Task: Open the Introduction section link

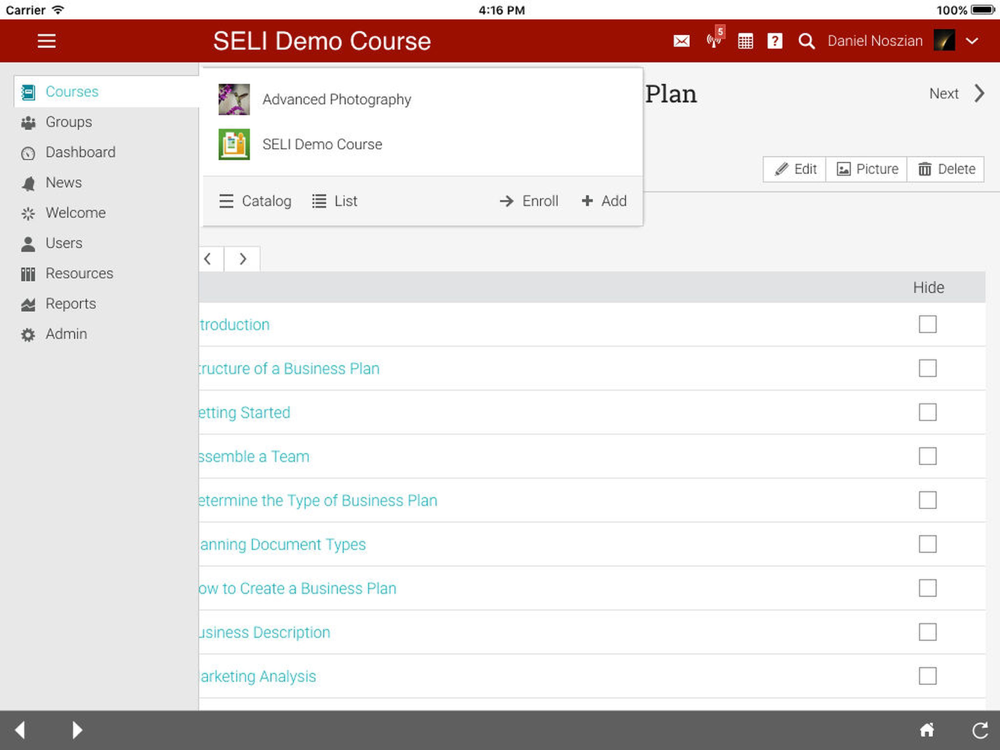Action: coord(234,325)
